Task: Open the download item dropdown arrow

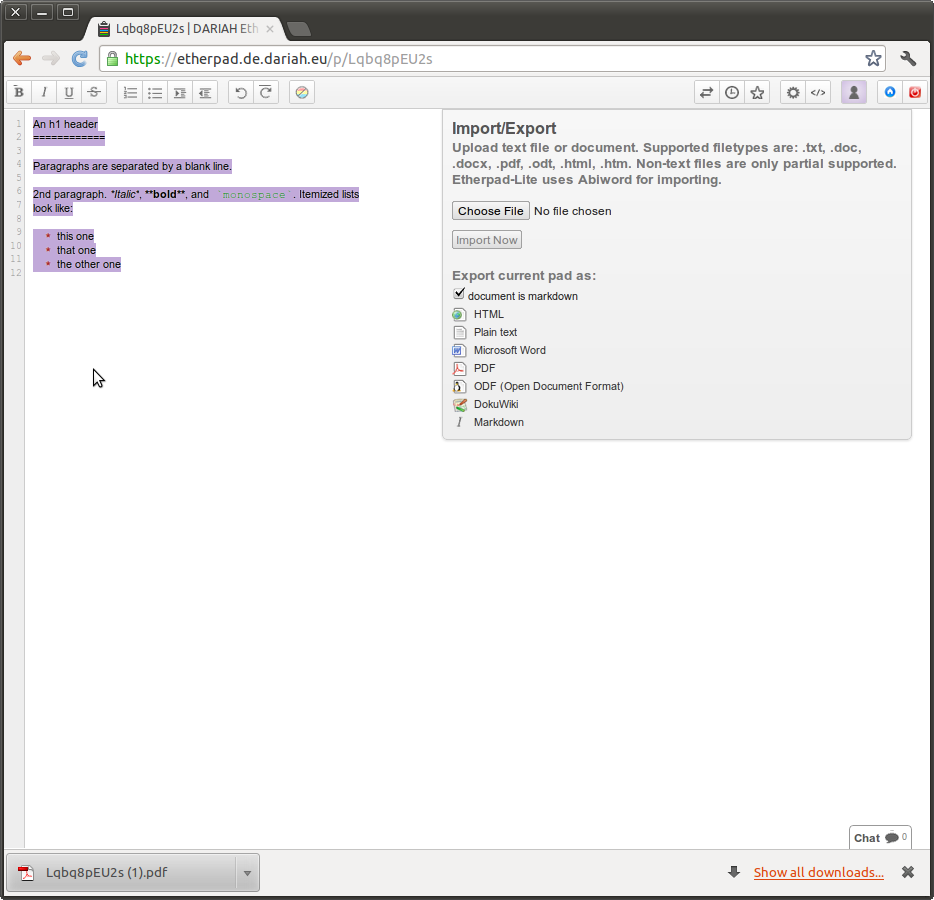Action: tap(247, 873)
